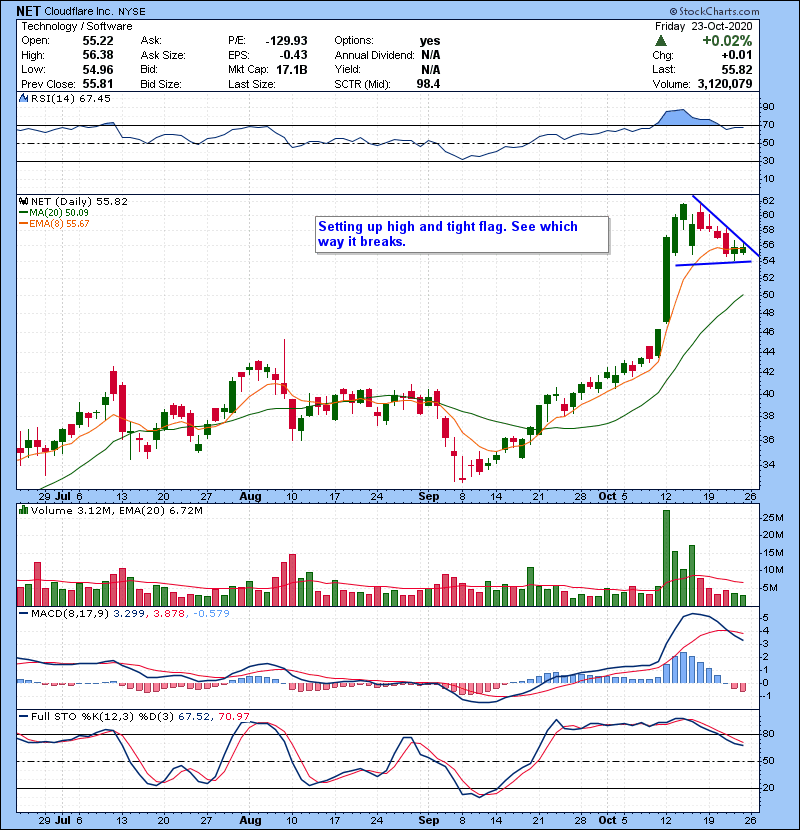Click the 25M tick on volume axis
This screenshot has width=800, height=830.
(772, 517)
